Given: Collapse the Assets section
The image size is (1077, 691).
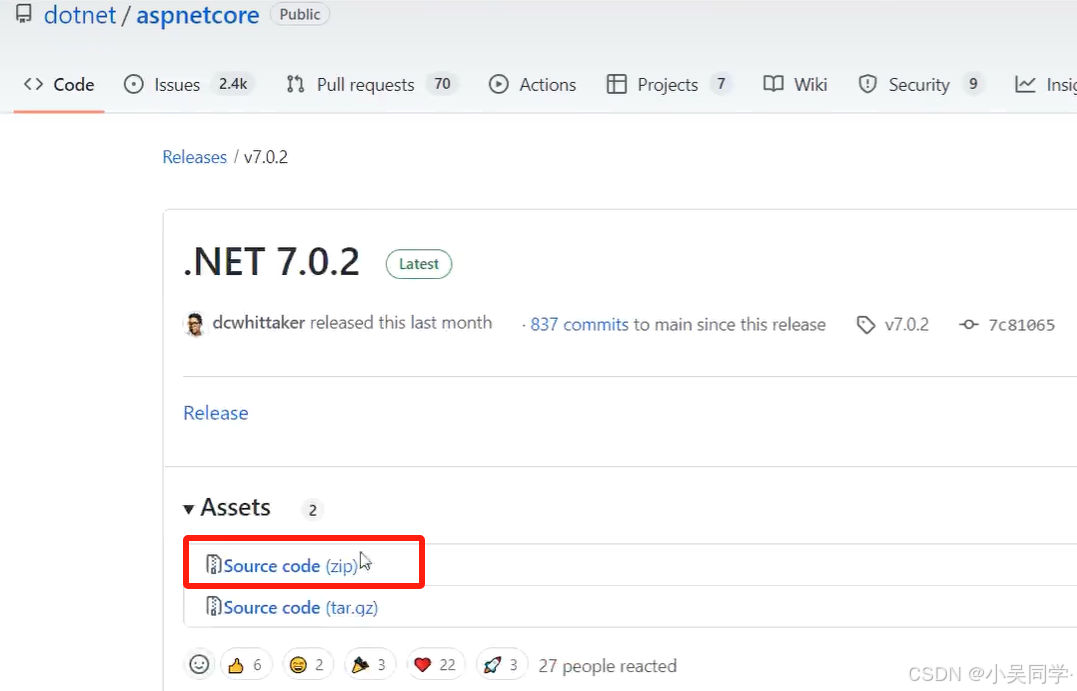Looking at the screenshot, I should coord(227,508).
